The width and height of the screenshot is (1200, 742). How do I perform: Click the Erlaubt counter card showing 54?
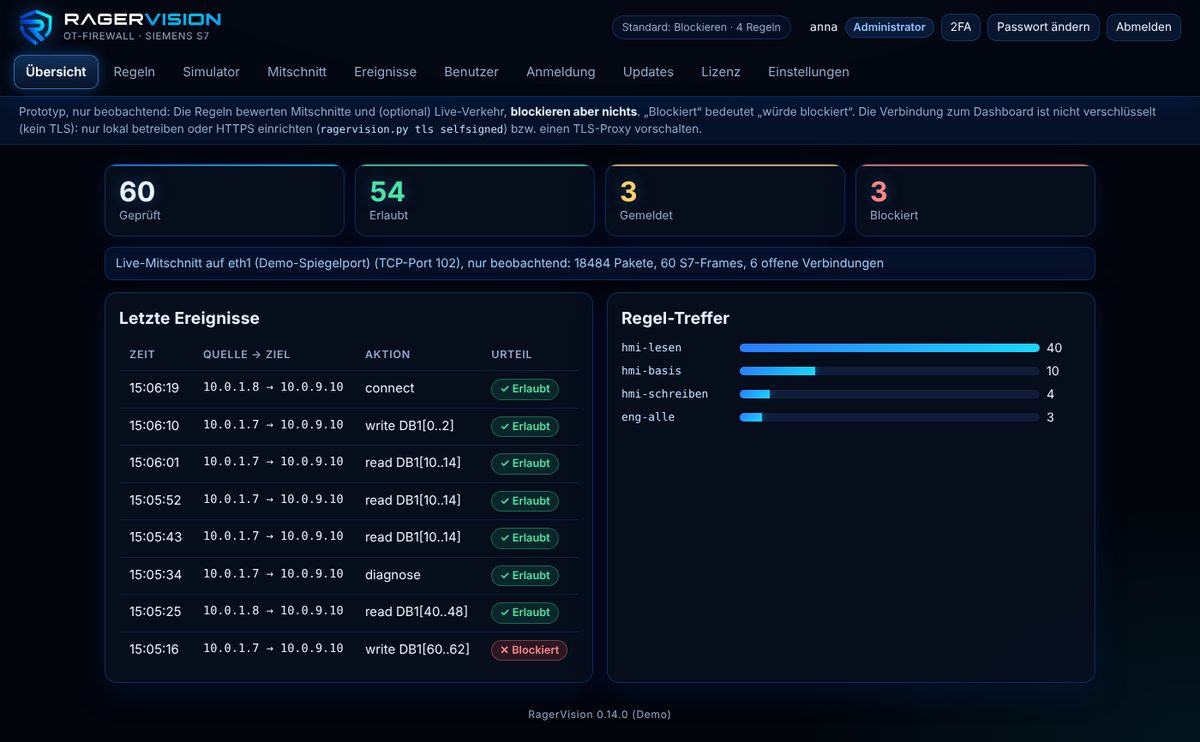pos(475,200)
